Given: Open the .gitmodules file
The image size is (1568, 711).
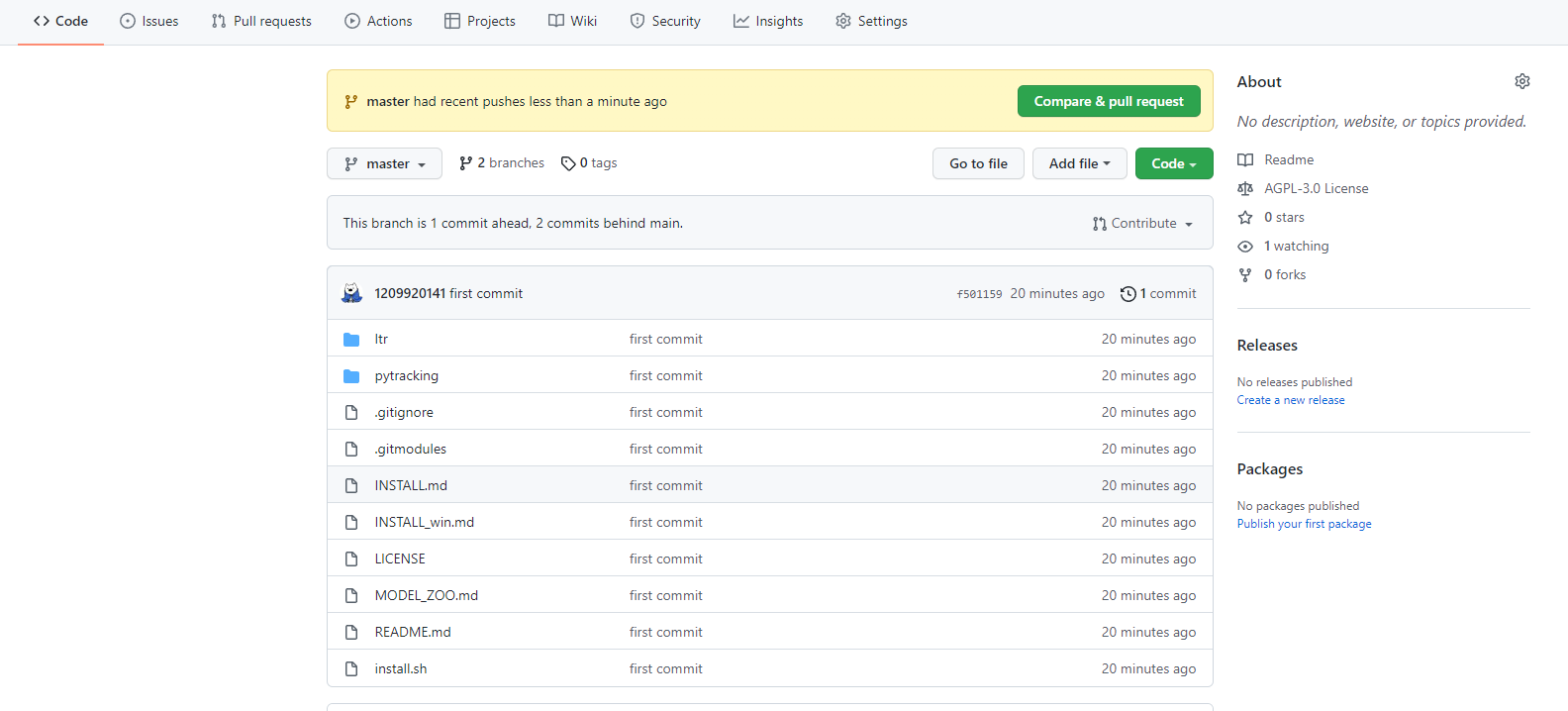Looking at the screenshot, I should (x=411, y=449).
